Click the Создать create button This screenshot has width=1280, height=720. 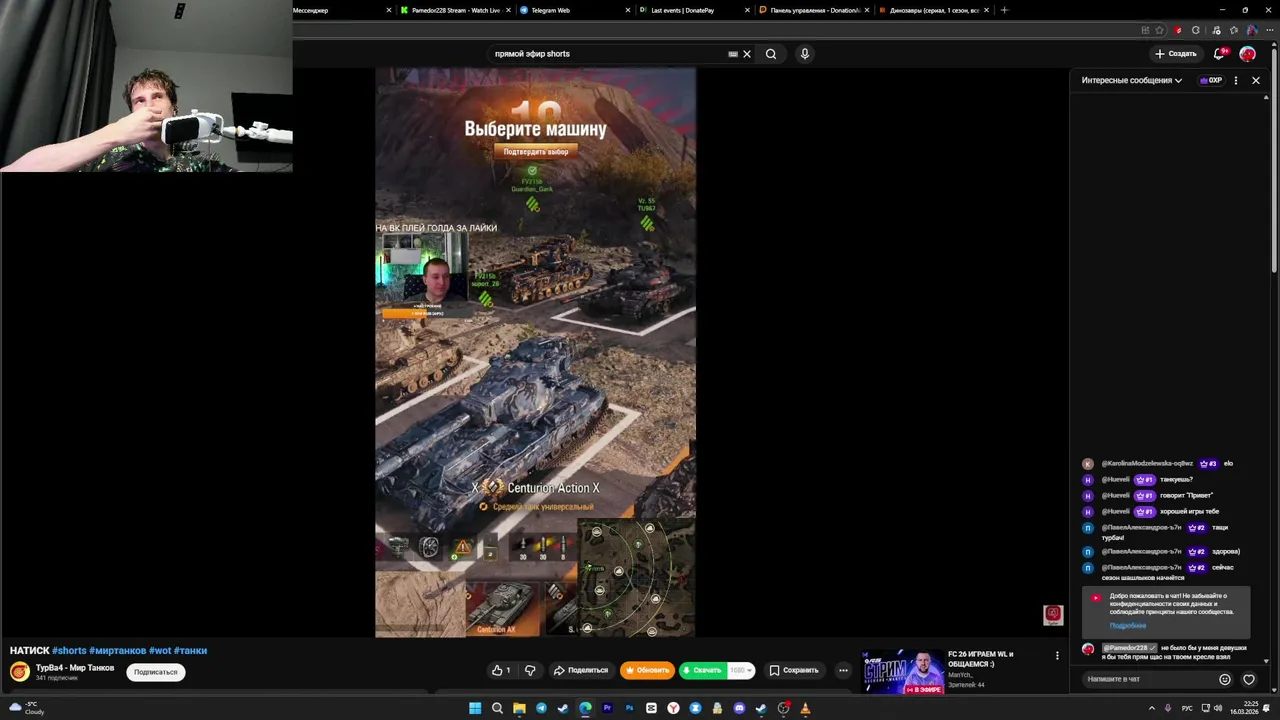[x=1175, y=54]
